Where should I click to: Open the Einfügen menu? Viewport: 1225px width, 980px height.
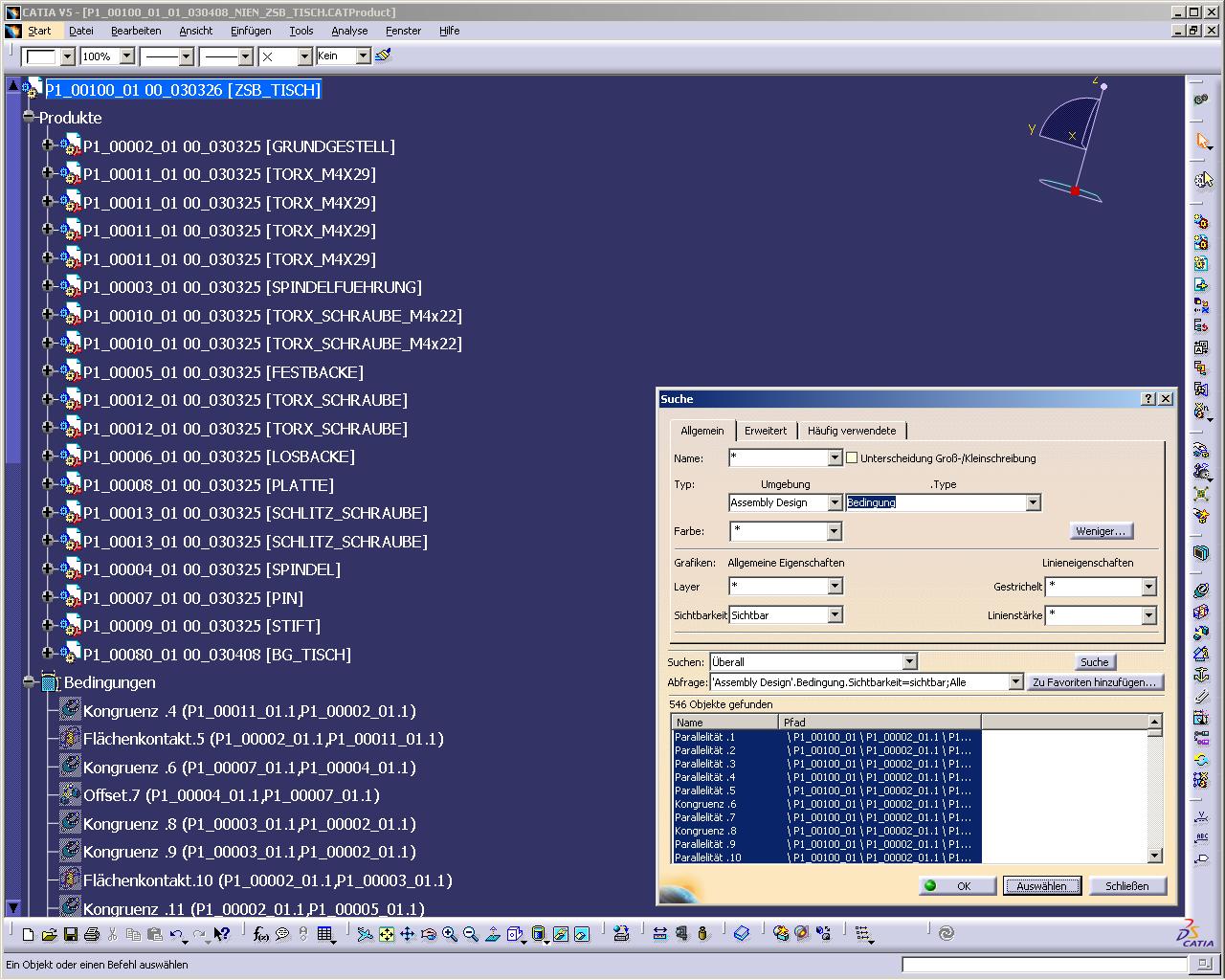251,31
